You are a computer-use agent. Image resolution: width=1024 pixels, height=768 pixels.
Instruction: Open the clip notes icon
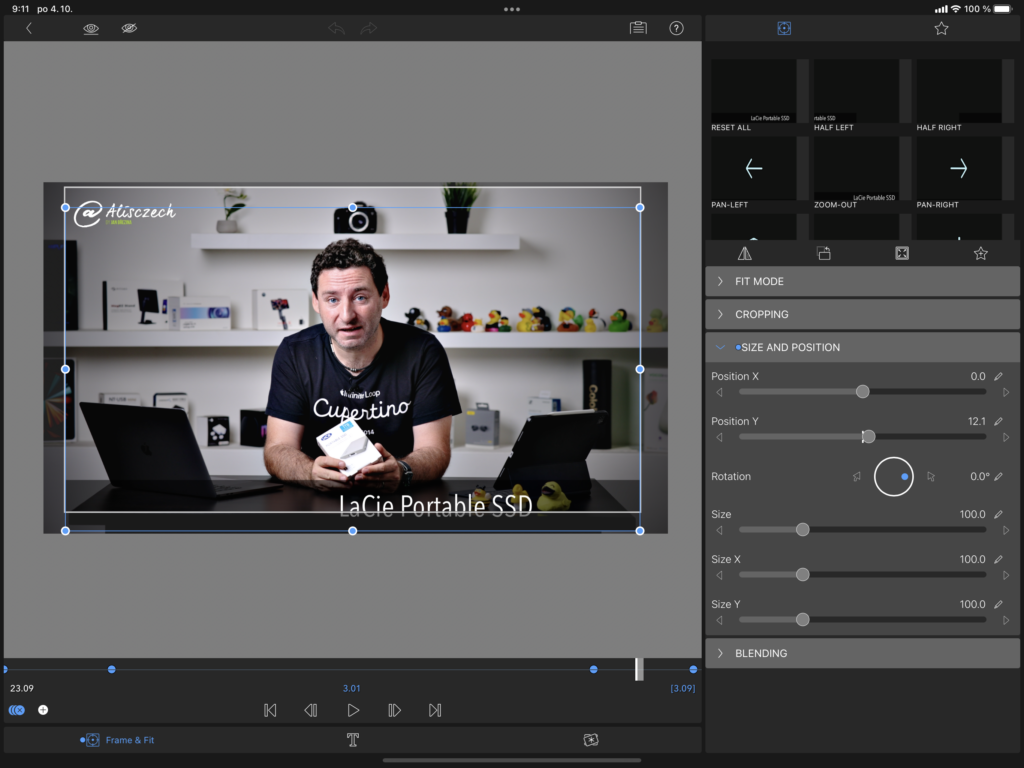pos(638,28)
